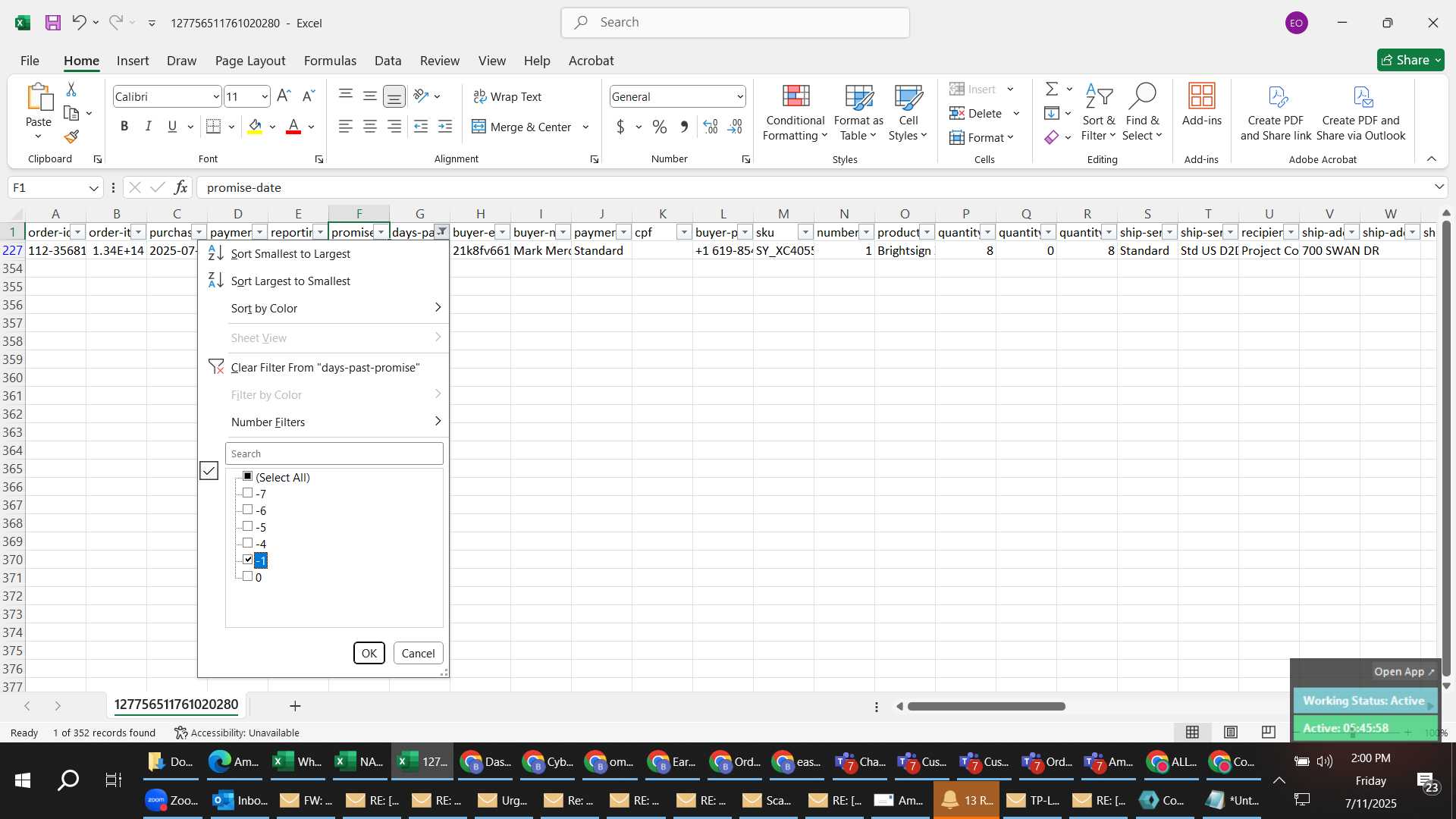Image resolution: width=1456 pixels, height=819 pixels.
Task: Click Increase Font Size icon
Action: click(x=284, y=96)
